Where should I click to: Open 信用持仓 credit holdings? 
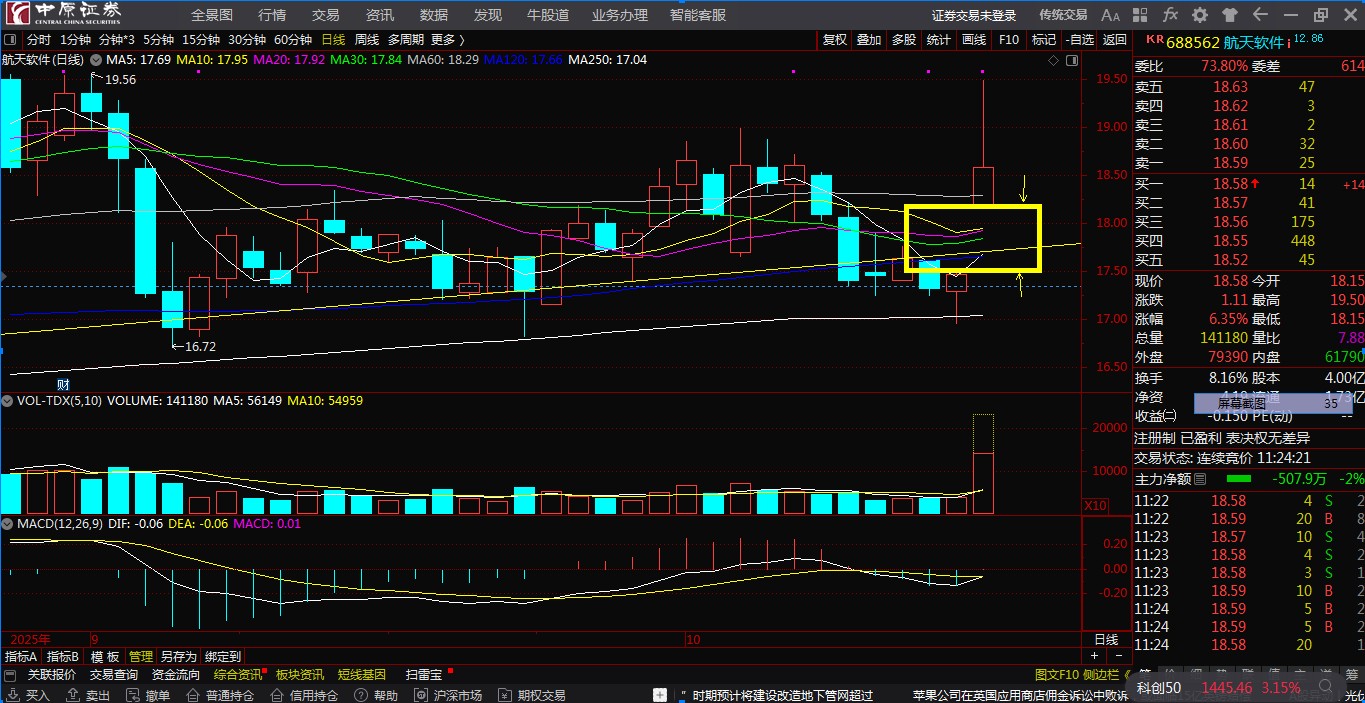click(304, 695)
